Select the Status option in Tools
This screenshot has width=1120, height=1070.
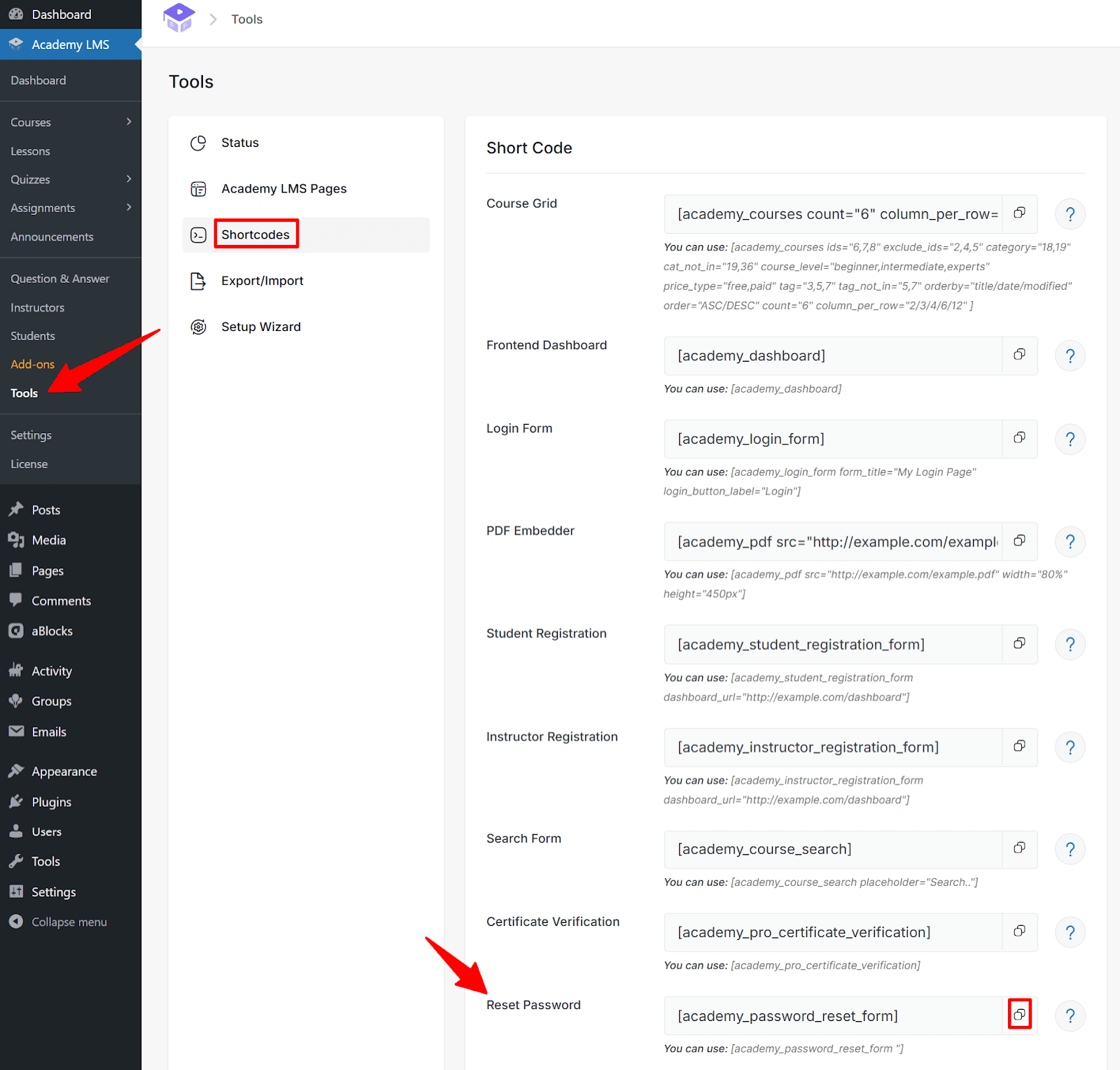239,142
